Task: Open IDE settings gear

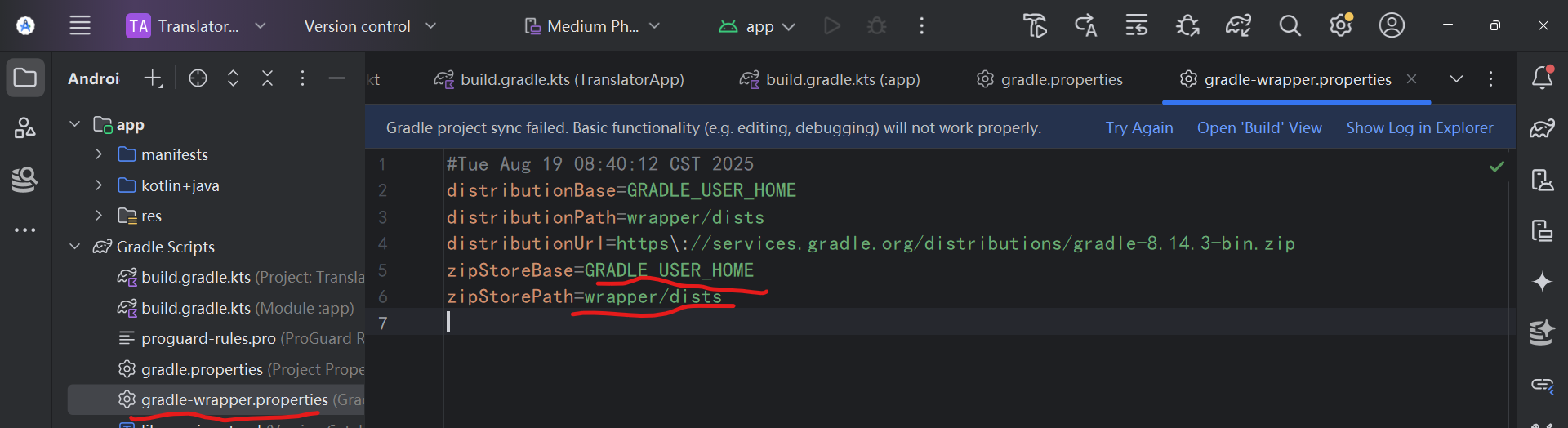Action: pyautogui.click(x=1341, y=26)
